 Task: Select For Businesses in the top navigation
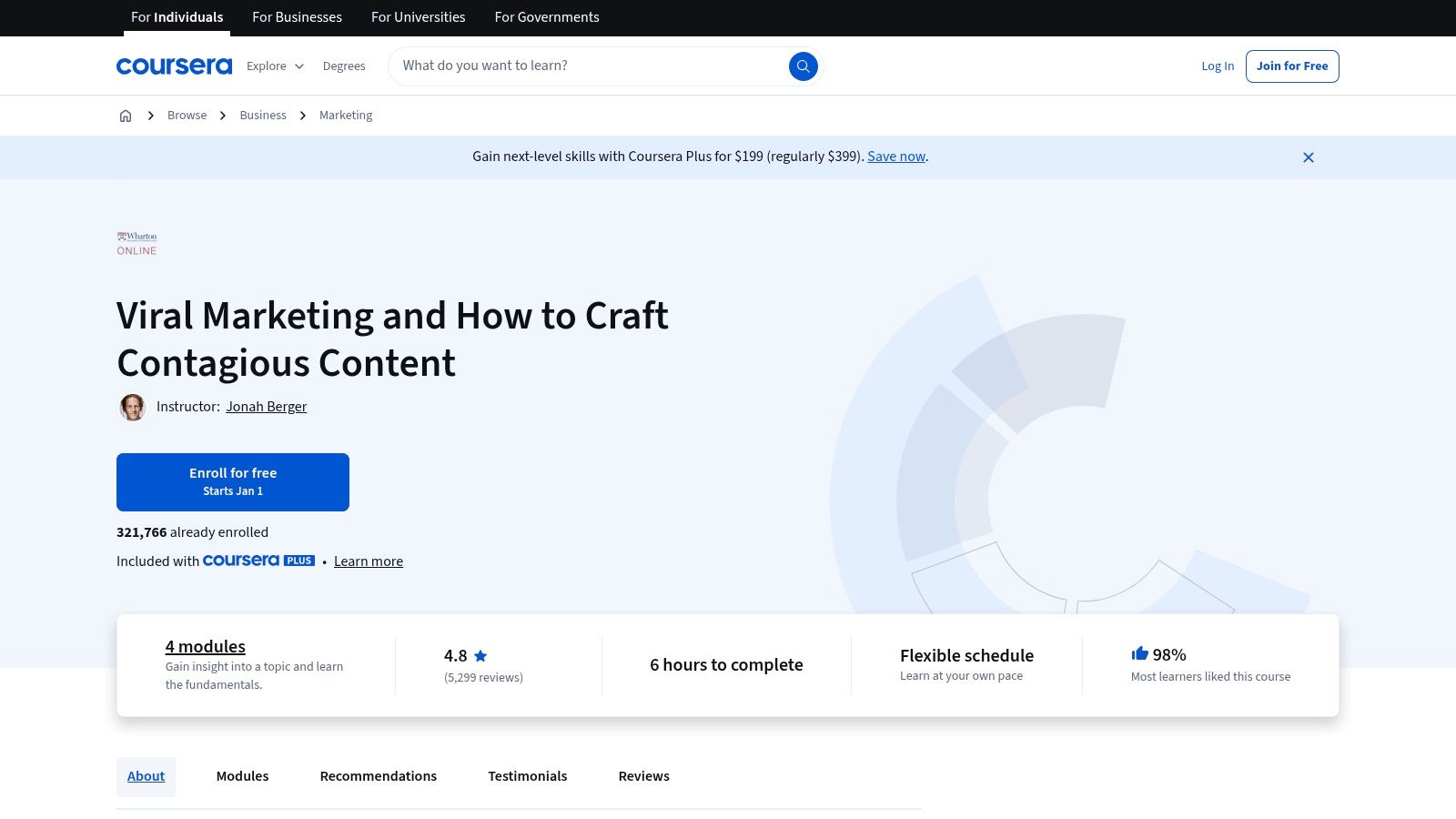point(297,17)
